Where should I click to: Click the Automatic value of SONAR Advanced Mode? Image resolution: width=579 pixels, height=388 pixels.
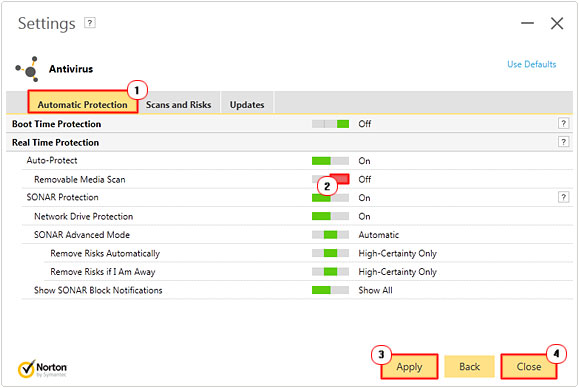click(x=378, y=235)
